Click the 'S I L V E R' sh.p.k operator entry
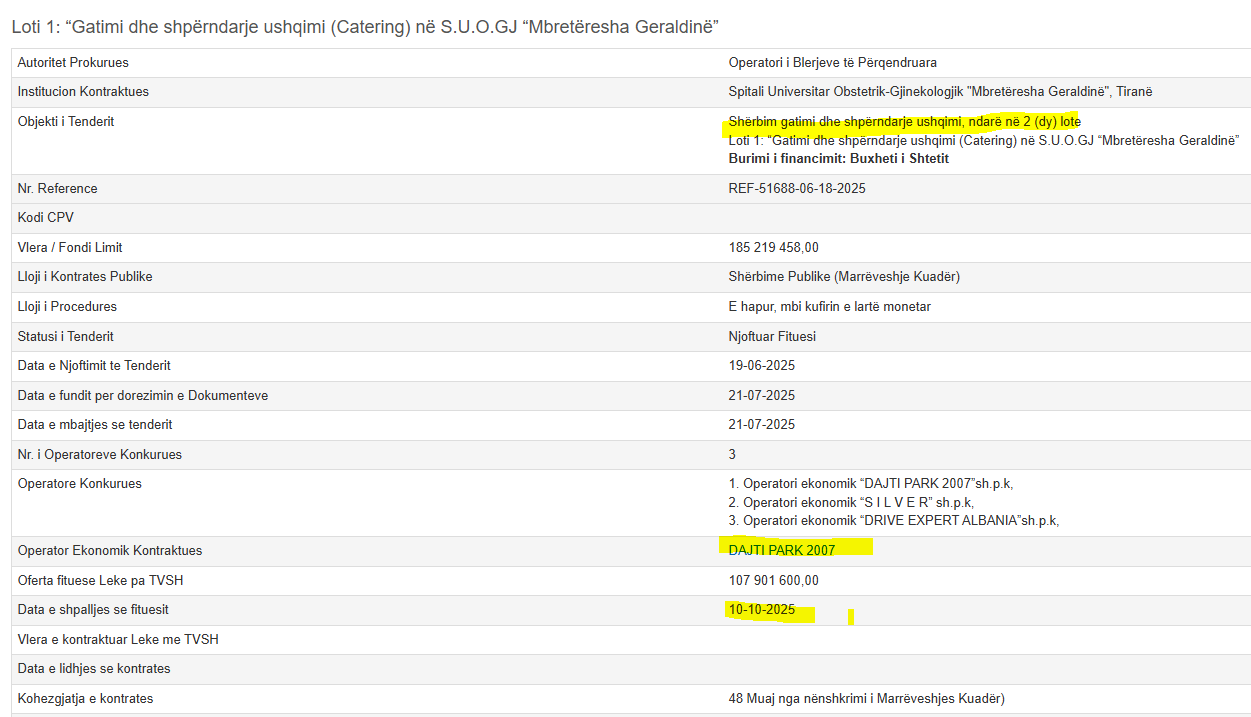 tap(851, 502)
